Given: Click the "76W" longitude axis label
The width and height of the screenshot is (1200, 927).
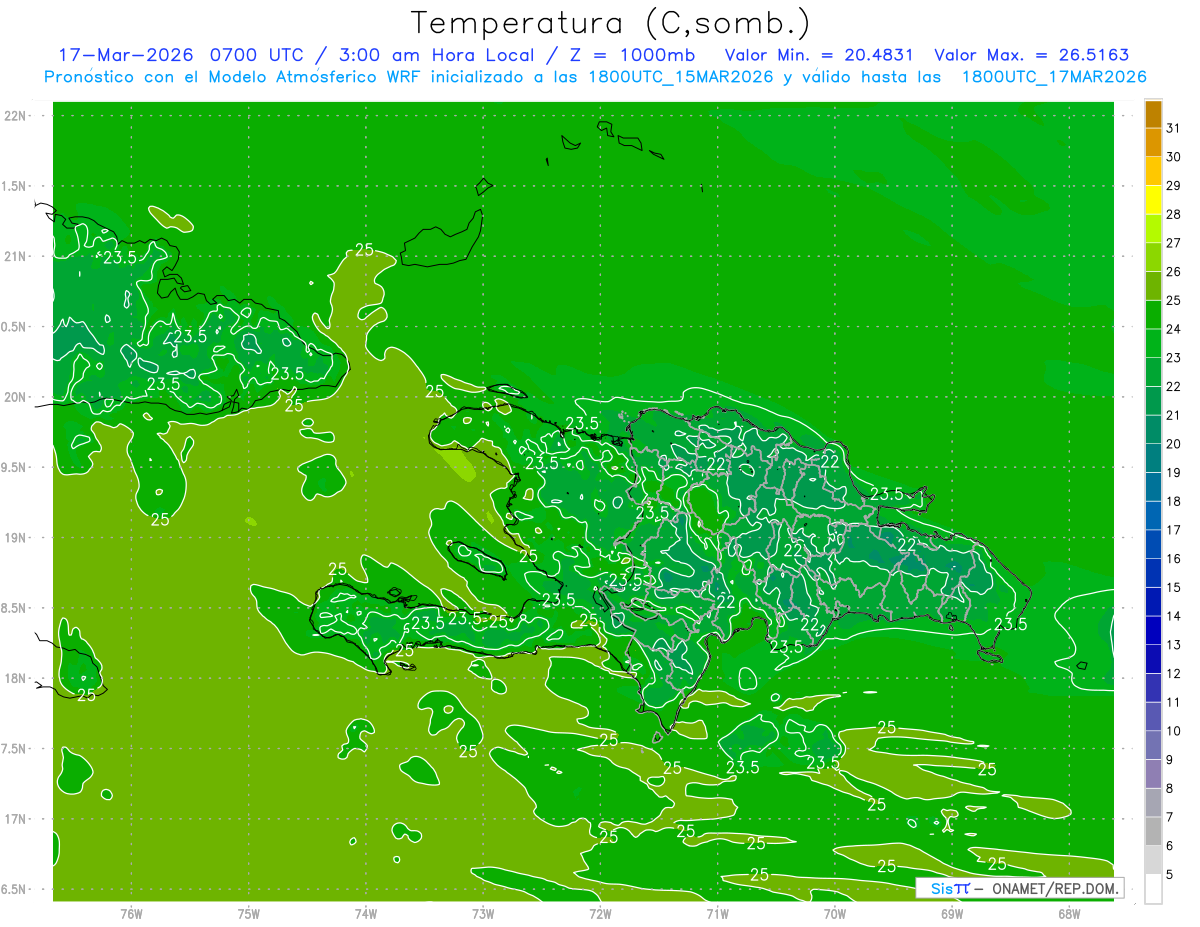Looking at the screenshot, I should 131,914.
